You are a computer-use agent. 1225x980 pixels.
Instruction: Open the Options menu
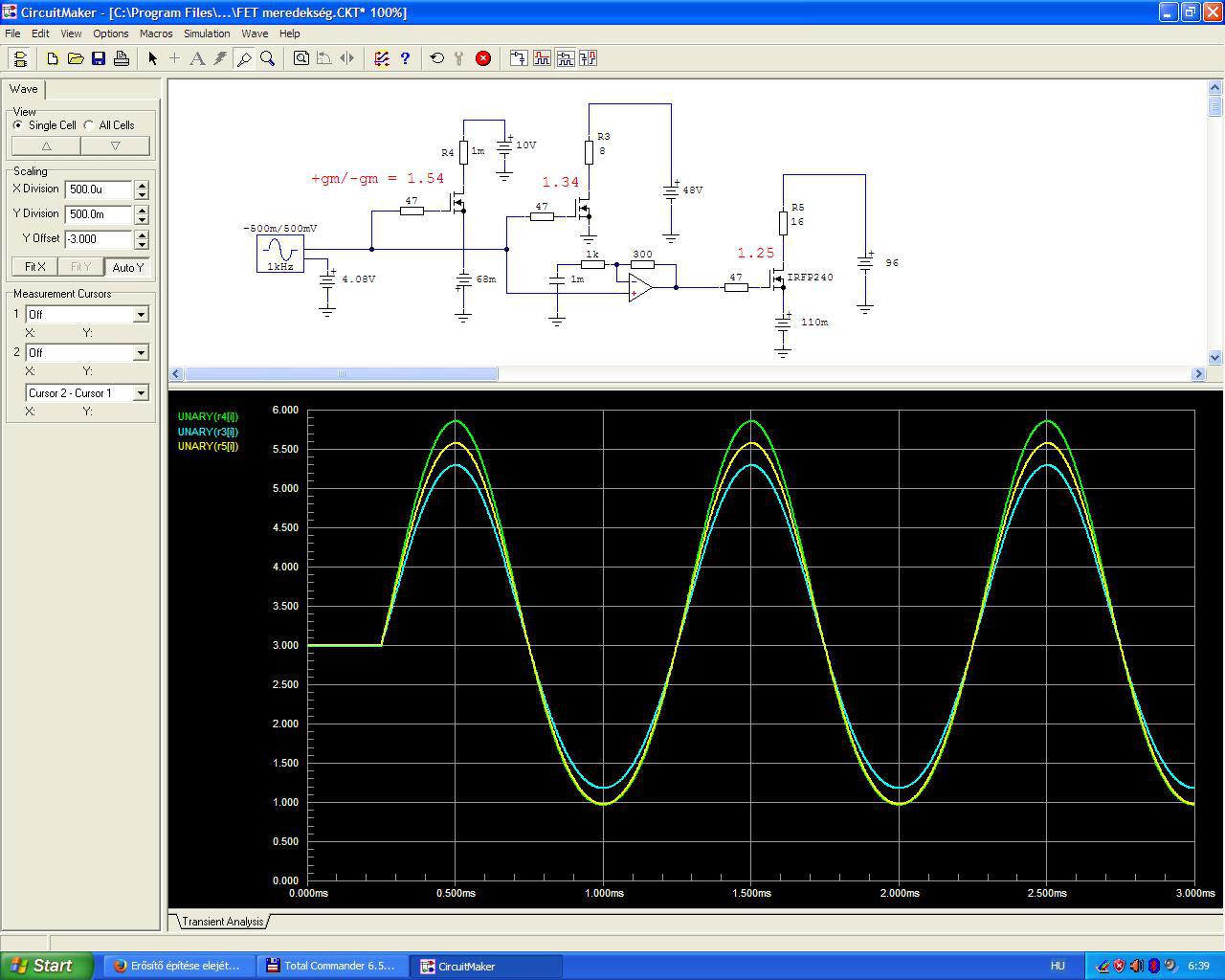pos(111,33)
